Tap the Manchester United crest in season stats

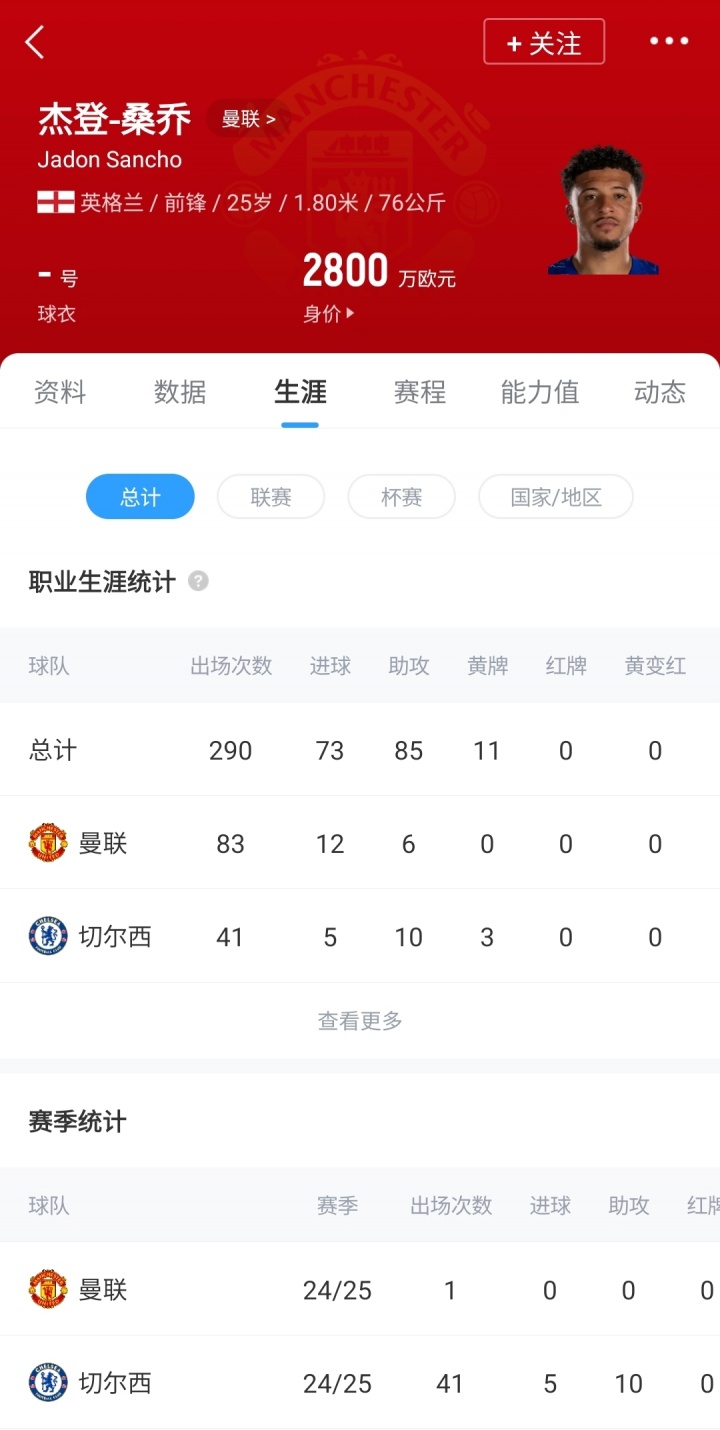(x=48, y=1290)
